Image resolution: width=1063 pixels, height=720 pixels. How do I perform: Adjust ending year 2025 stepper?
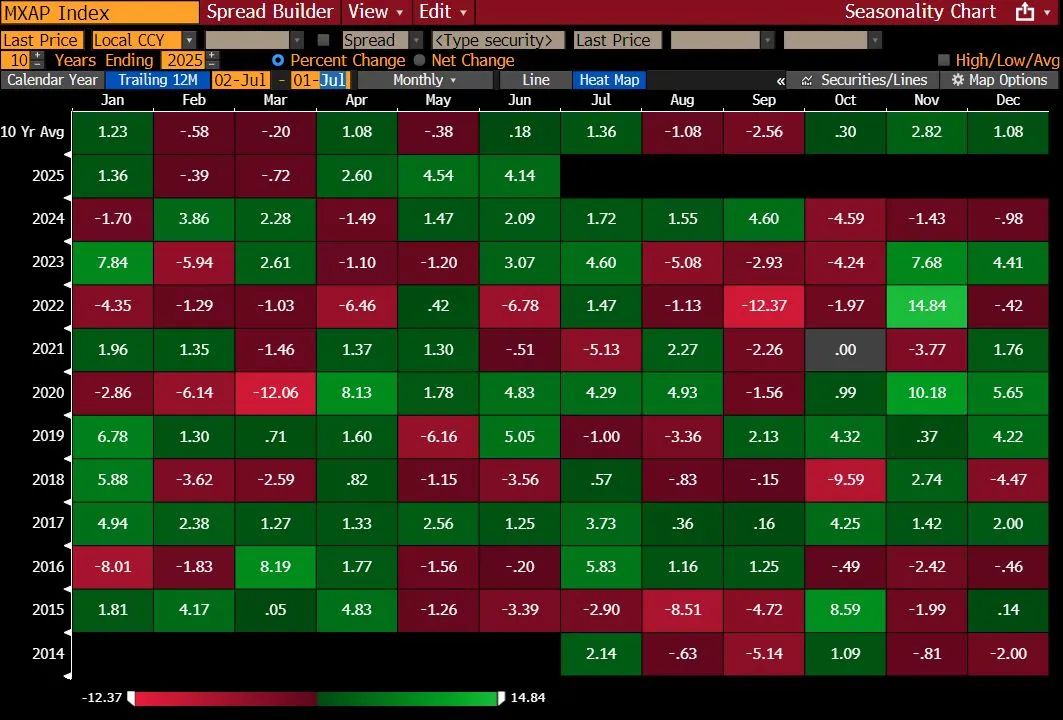tap(212, 60)
